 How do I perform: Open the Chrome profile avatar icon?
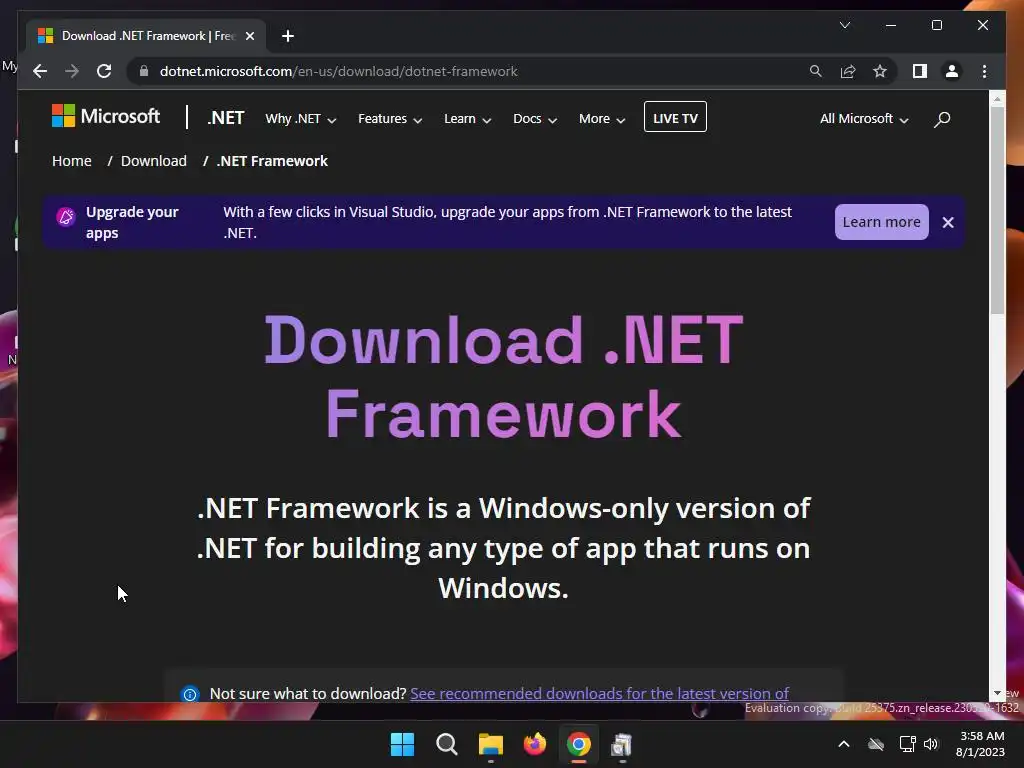click(x=952, y=71)
